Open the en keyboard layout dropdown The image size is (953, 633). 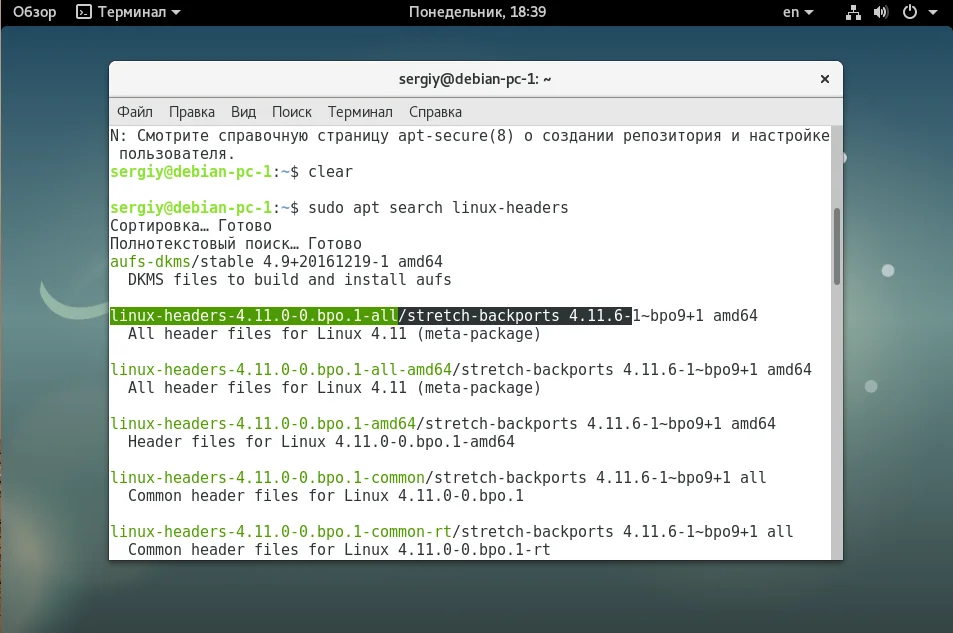click(797, 12)
